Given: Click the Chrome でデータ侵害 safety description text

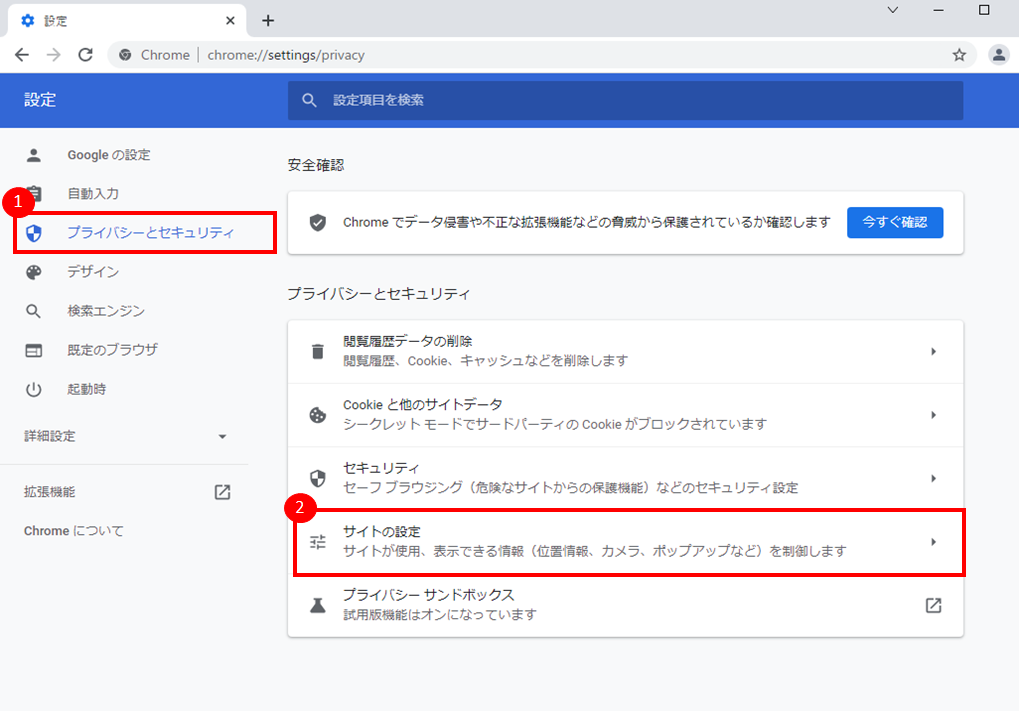Looking at the screenshot, I should pos(587,222).
